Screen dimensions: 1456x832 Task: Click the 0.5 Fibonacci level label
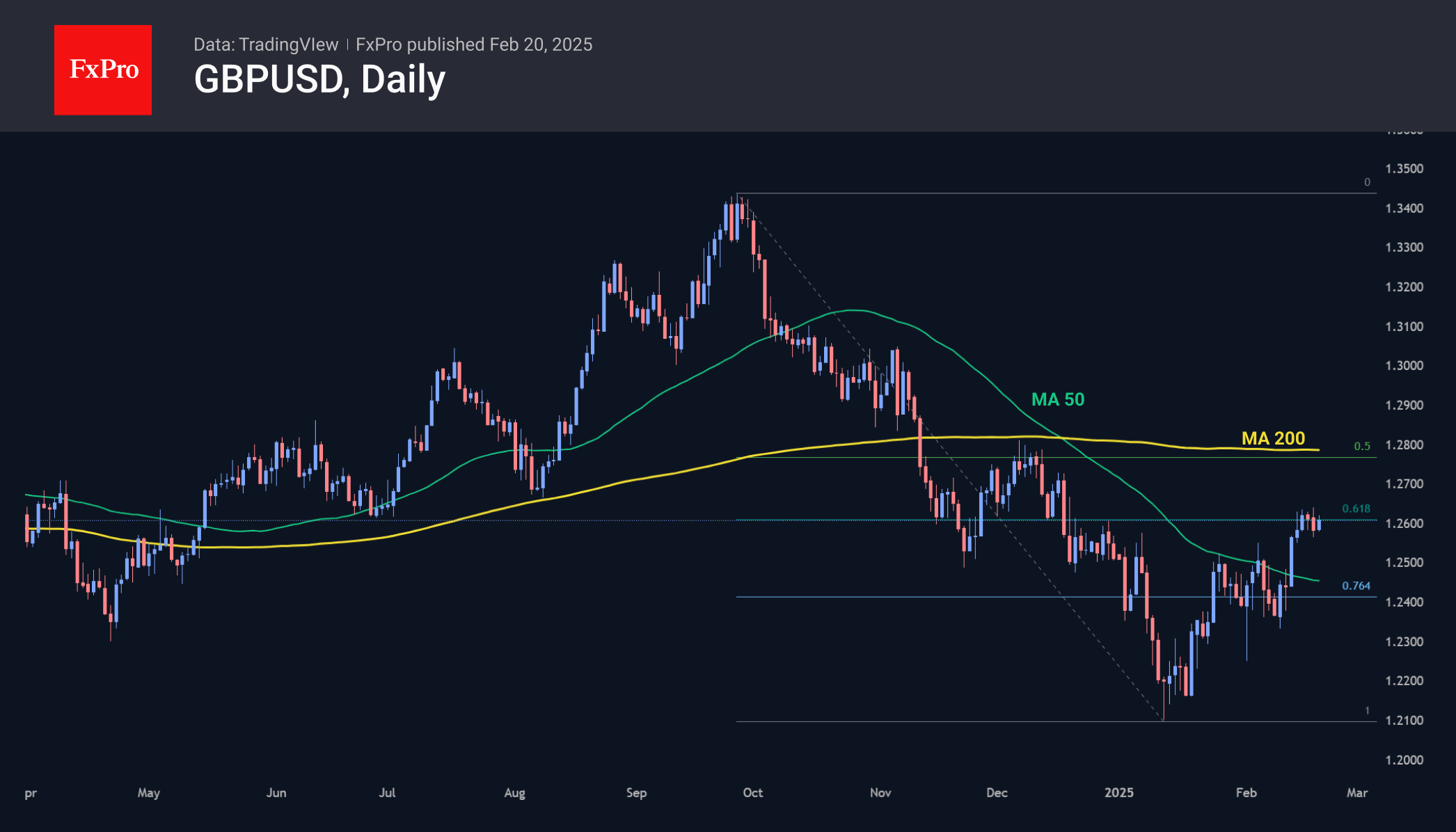coord(1361,446)
